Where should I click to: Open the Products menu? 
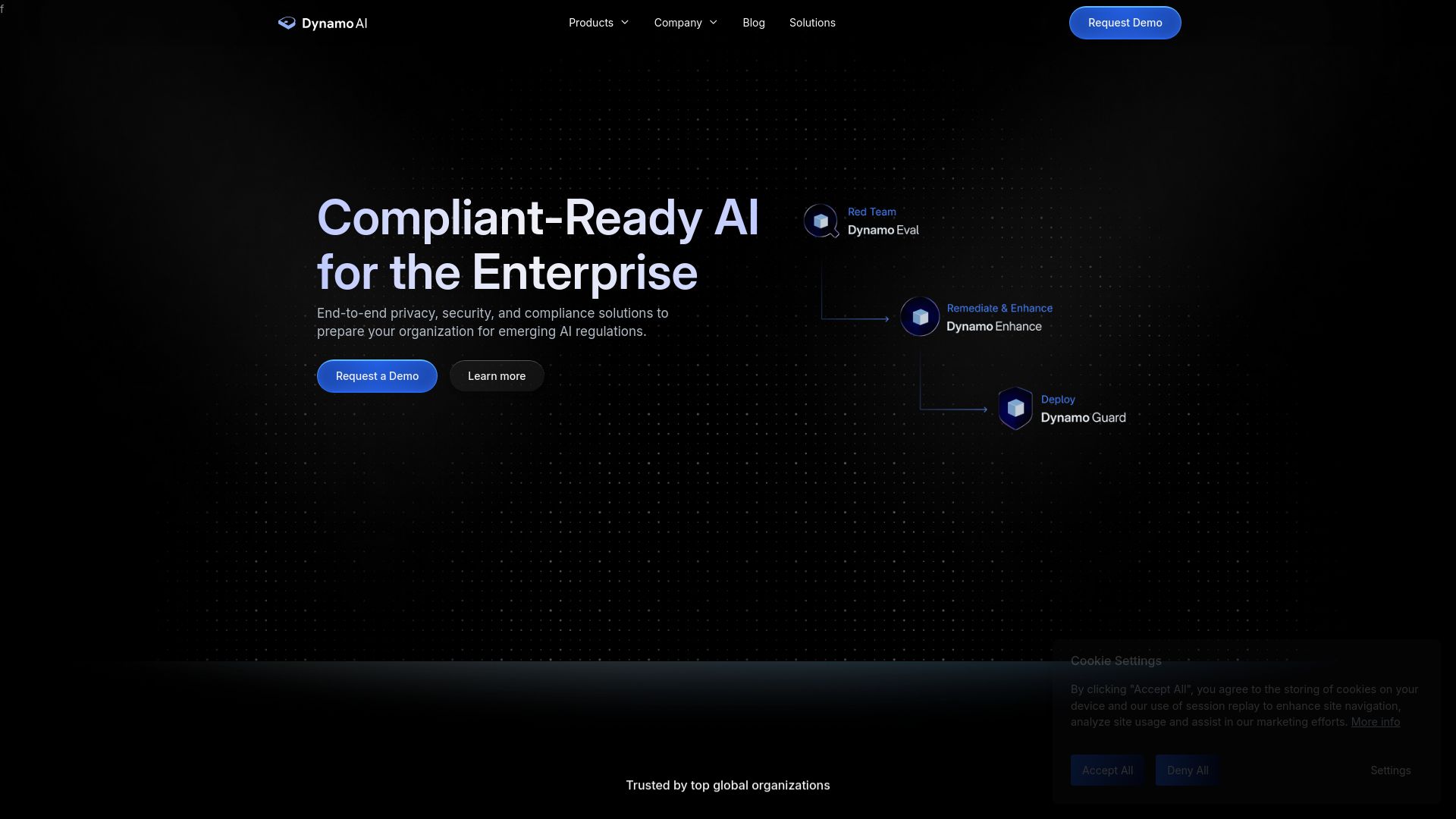click(591, 23)
